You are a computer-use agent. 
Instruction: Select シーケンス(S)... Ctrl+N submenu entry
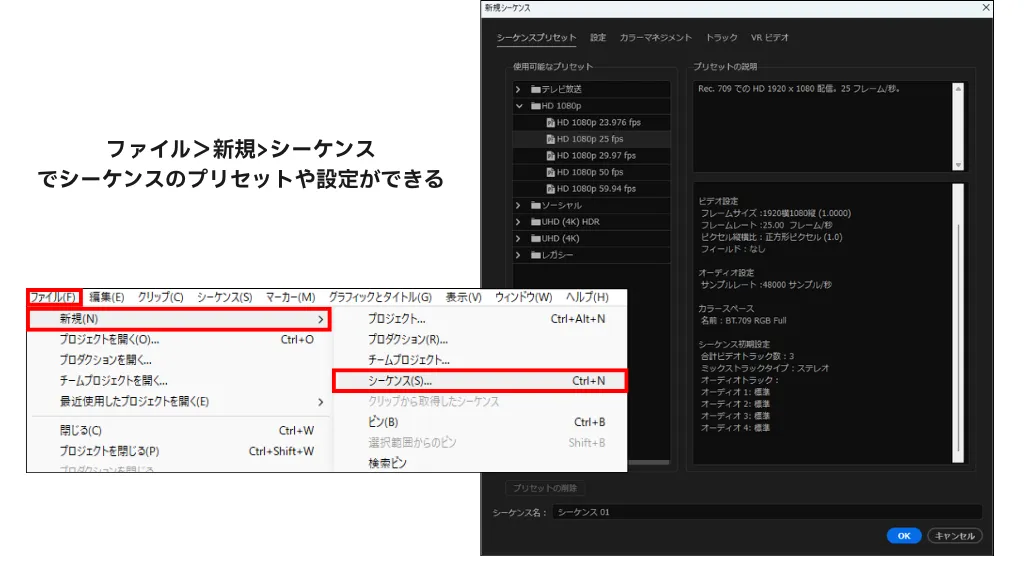(x=480, y=381)
